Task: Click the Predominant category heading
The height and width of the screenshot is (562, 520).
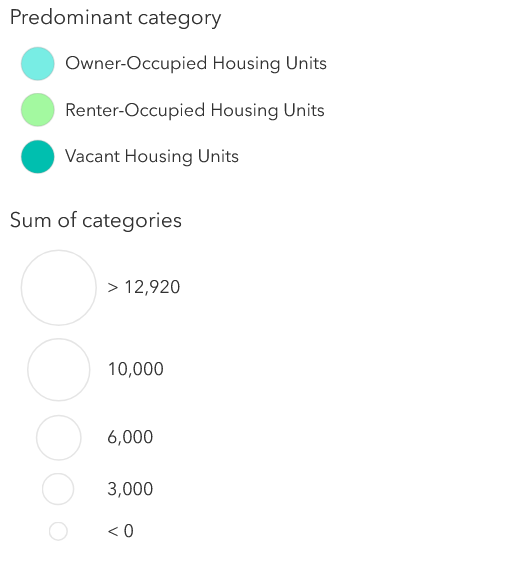Action: click(115, 18)
